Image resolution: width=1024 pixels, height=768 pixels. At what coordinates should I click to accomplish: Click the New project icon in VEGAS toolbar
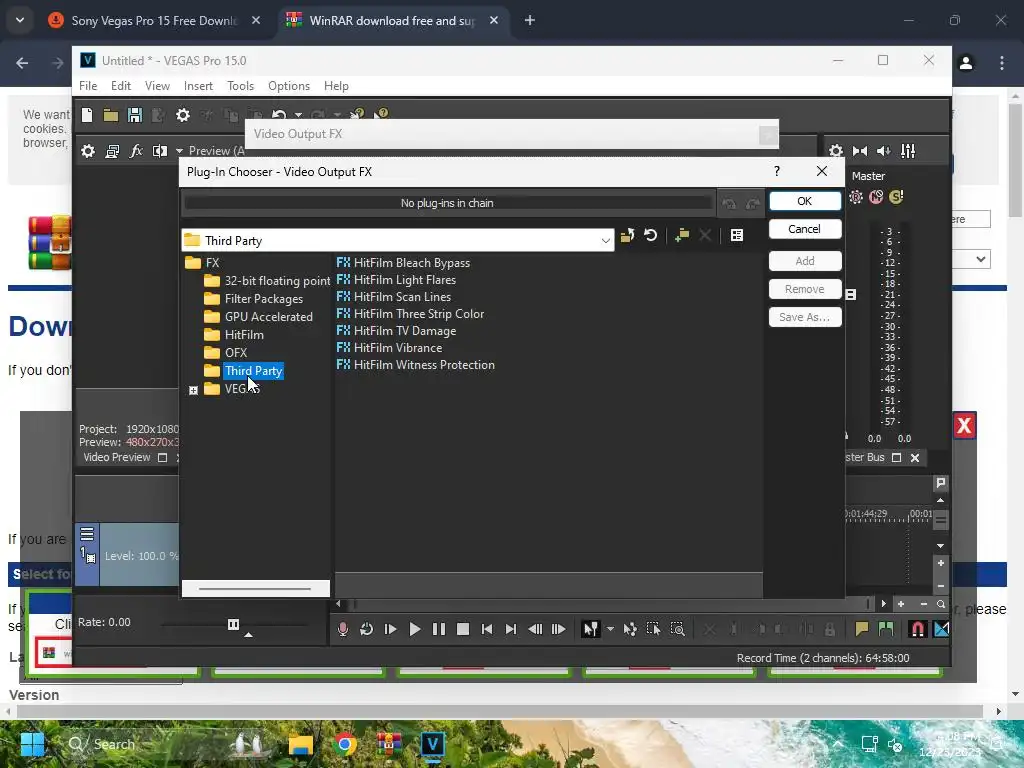(87, 116)
